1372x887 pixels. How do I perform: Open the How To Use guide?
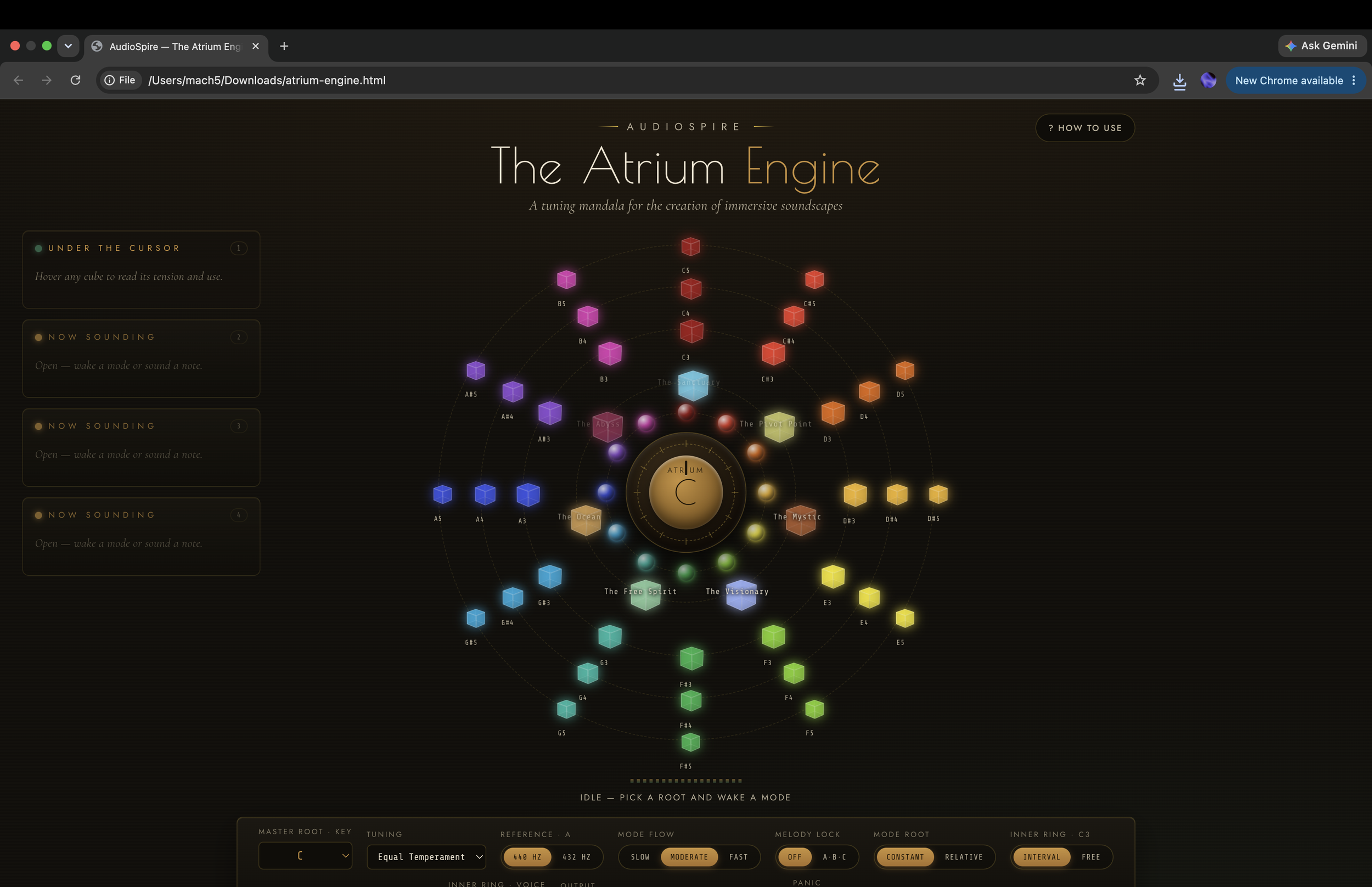(x=1085, y=128)
